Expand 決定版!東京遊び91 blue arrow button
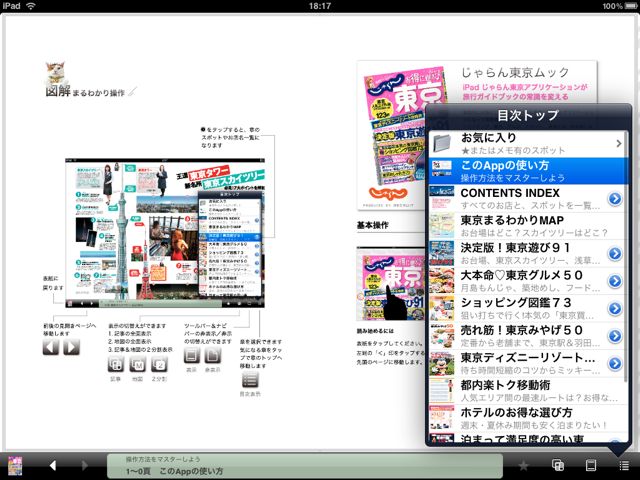 pos(615,253)
